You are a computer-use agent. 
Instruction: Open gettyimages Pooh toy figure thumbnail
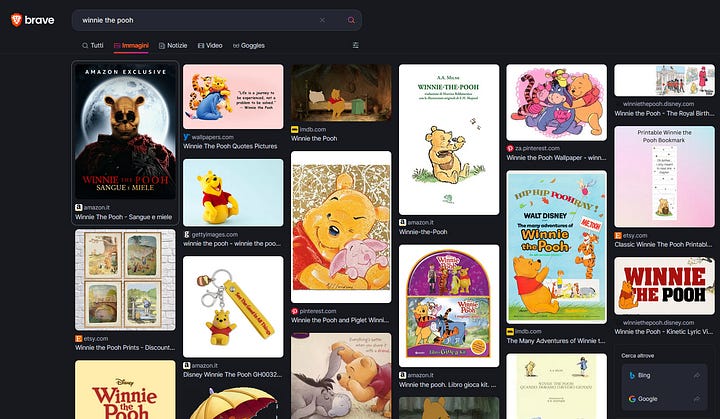(x=233, y=193)
